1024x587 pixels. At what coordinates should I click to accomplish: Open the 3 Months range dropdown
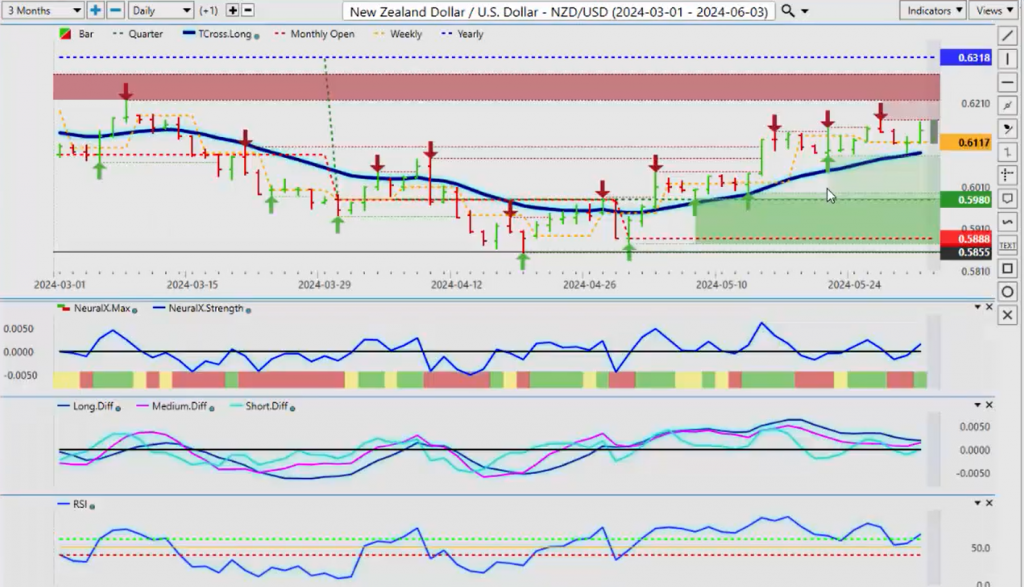[x=43, y=10]
